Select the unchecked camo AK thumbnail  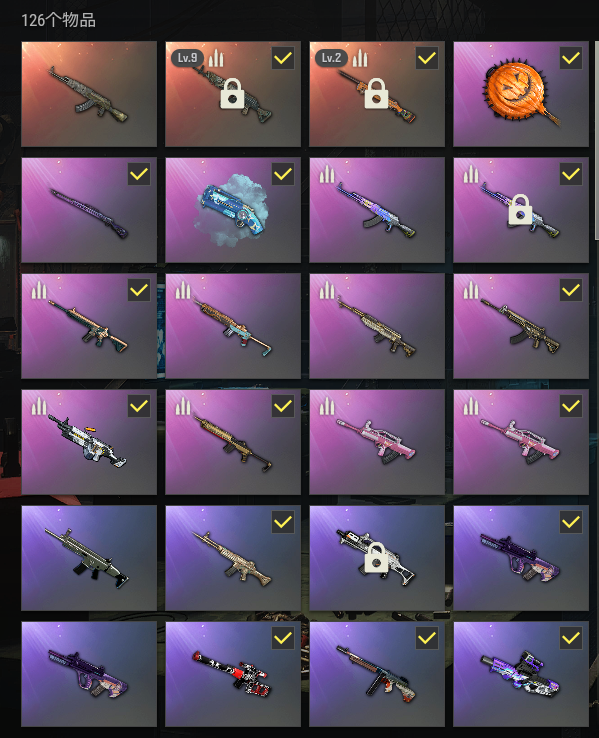[x=89, y=94]
